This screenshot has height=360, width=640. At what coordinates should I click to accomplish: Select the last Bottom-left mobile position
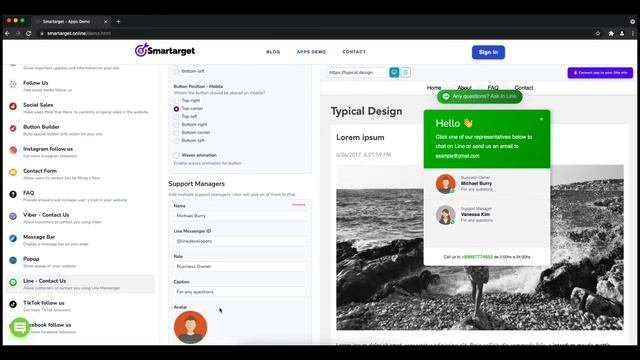(176, 141)
